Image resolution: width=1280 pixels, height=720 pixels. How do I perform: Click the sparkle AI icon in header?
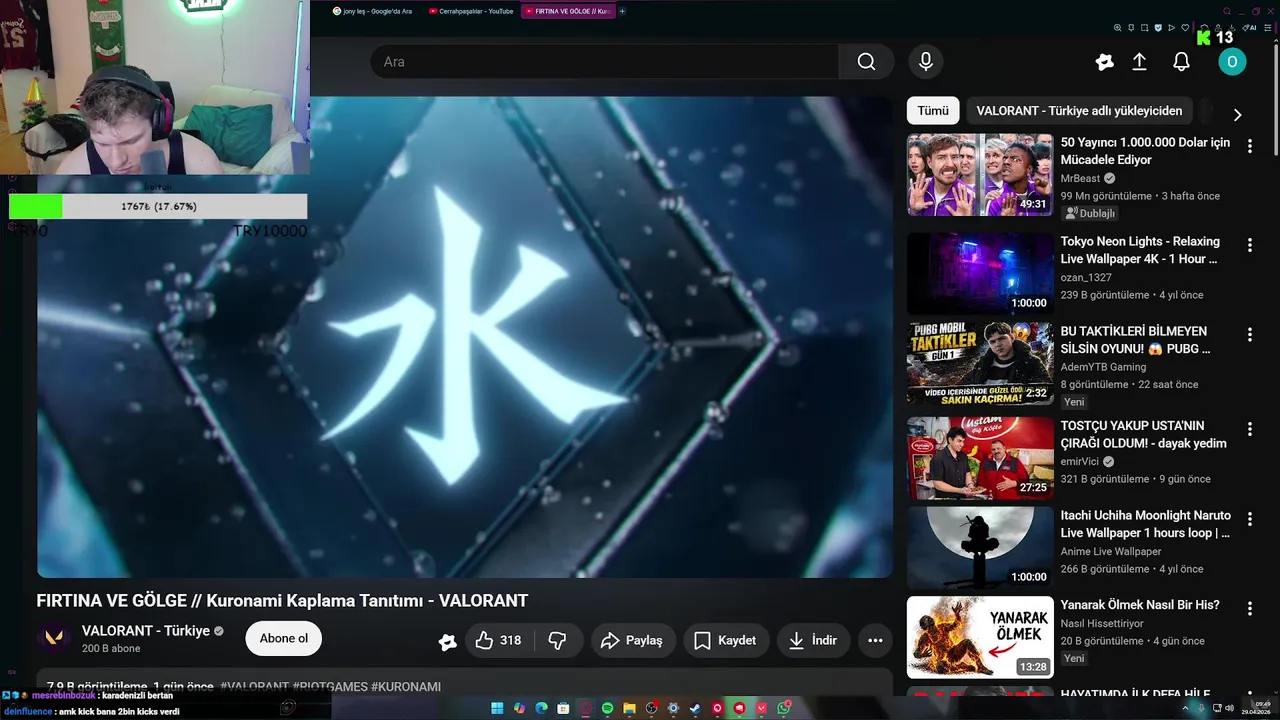coord(1105,62)
